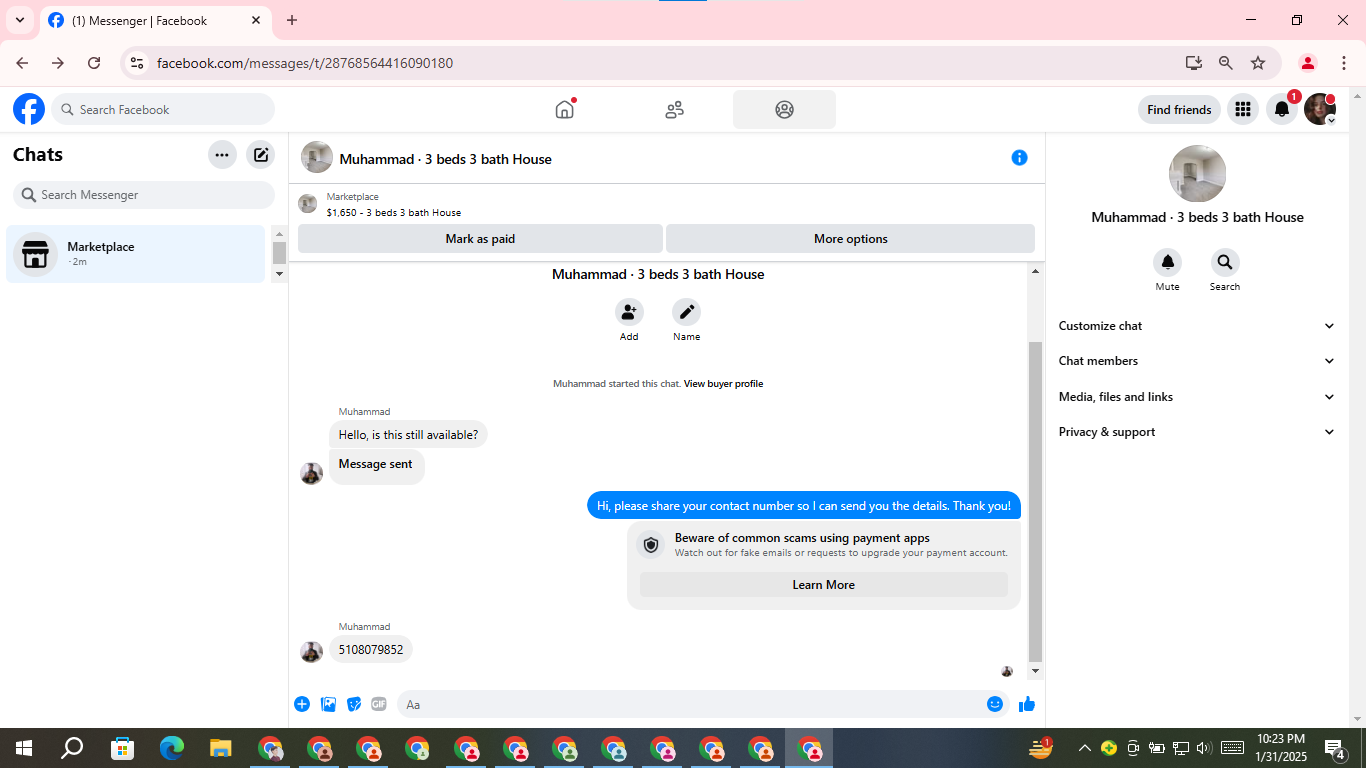Viewport: 1366px width, 768px height.
Task: Open the Chats options ellipsis
Action: (x=222, y=155)
